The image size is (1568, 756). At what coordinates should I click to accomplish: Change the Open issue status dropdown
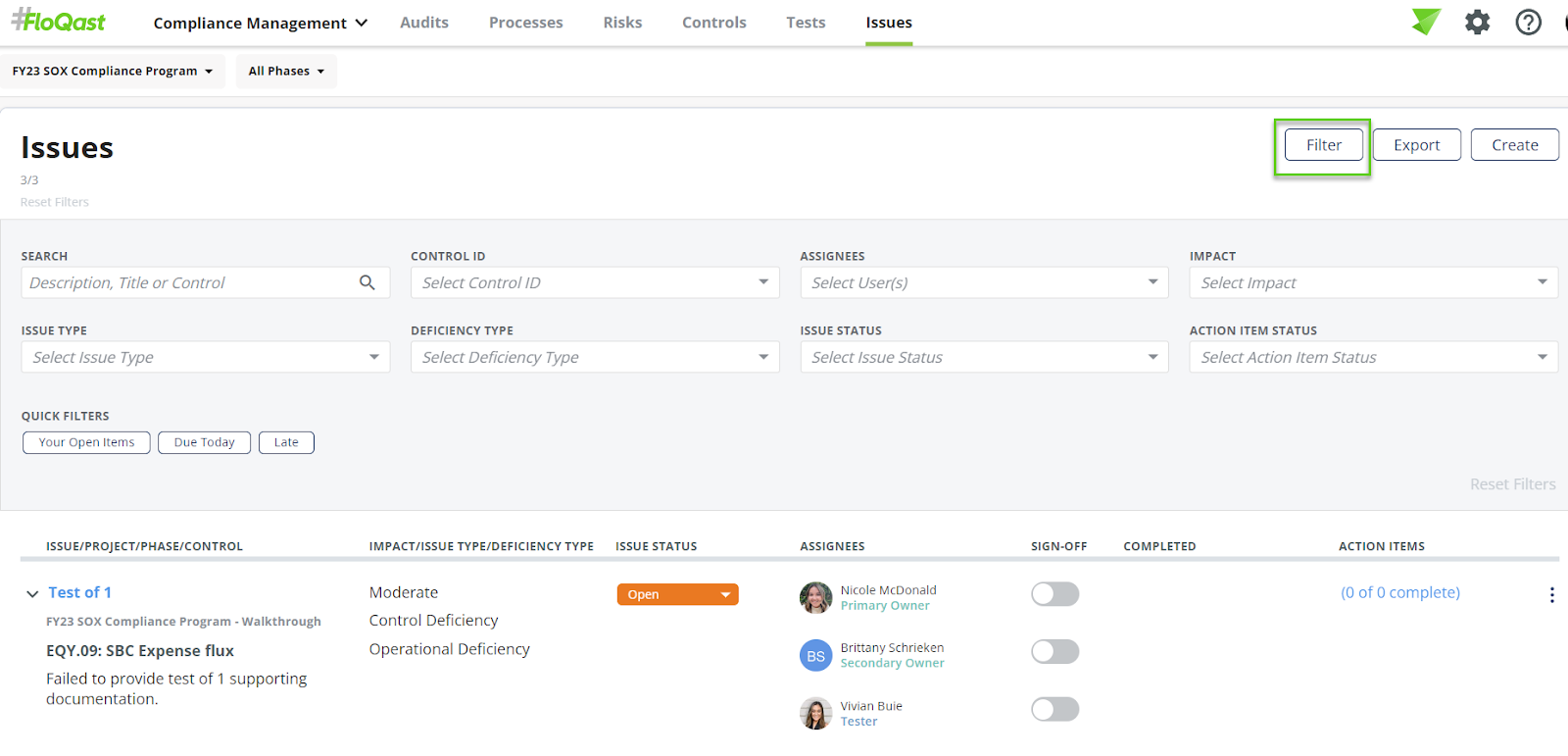pyautogui.click(x=677, y=594)
